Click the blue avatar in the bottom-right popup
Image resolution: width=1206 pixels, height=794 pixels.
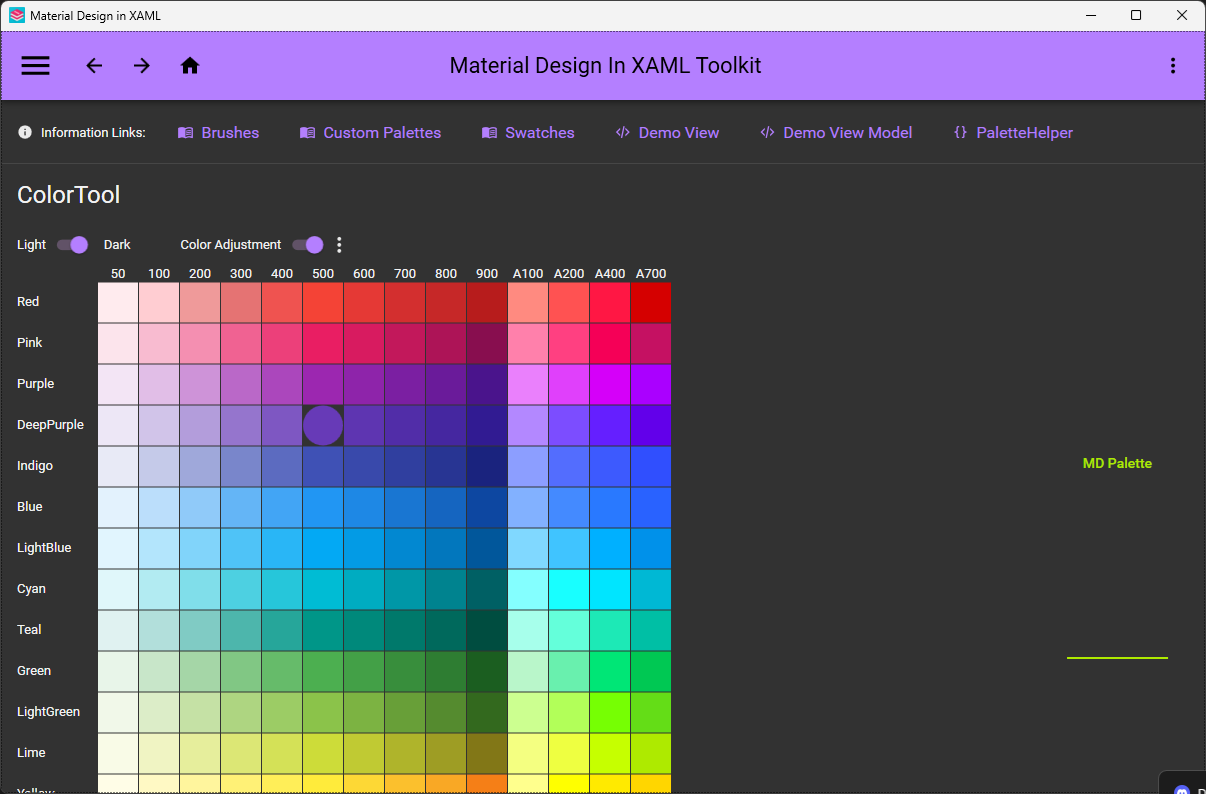point(1182,789)
